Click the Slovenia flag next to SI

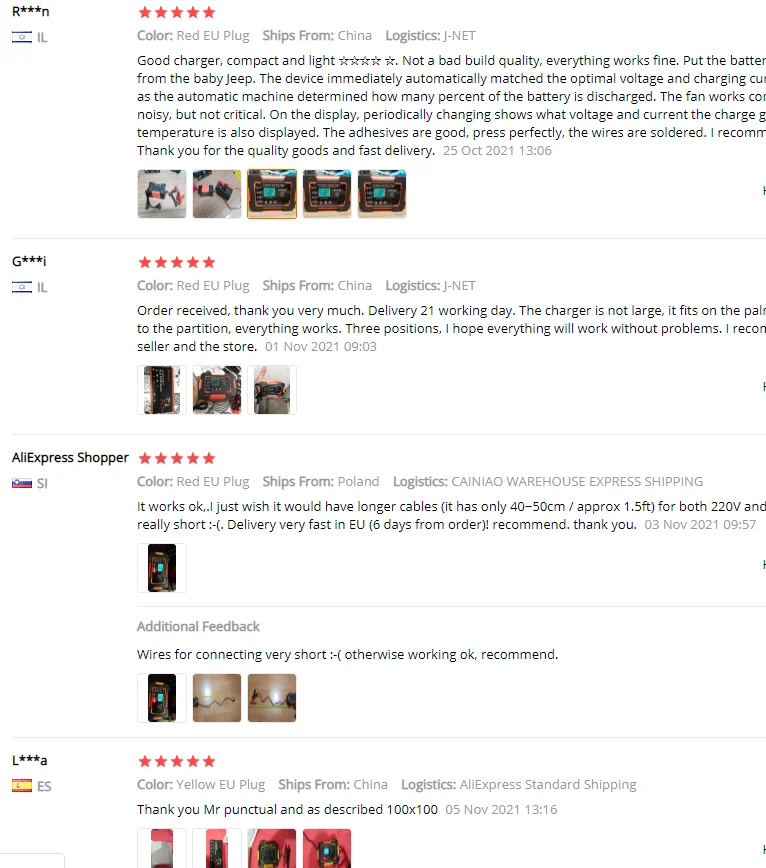pos(22,483)
